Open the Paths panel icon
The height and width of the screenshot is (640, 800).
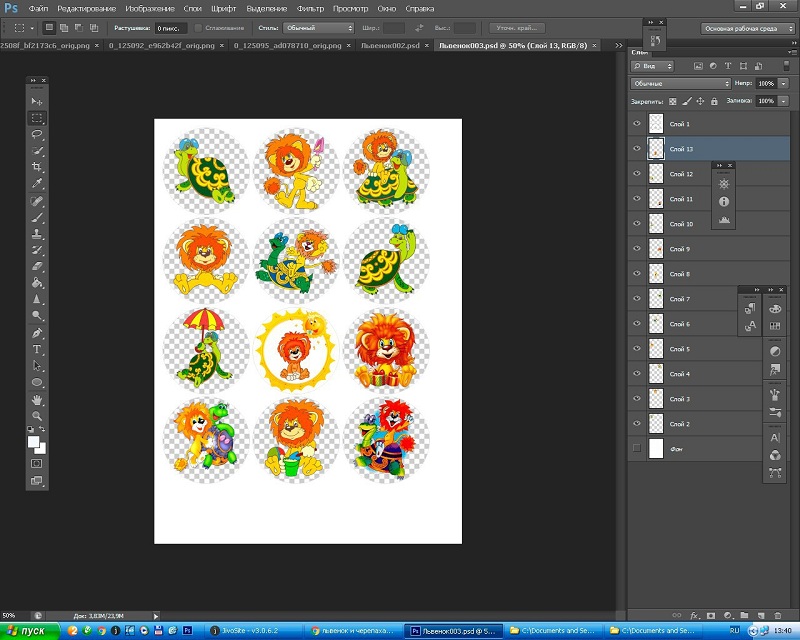[x=774, y=473]
